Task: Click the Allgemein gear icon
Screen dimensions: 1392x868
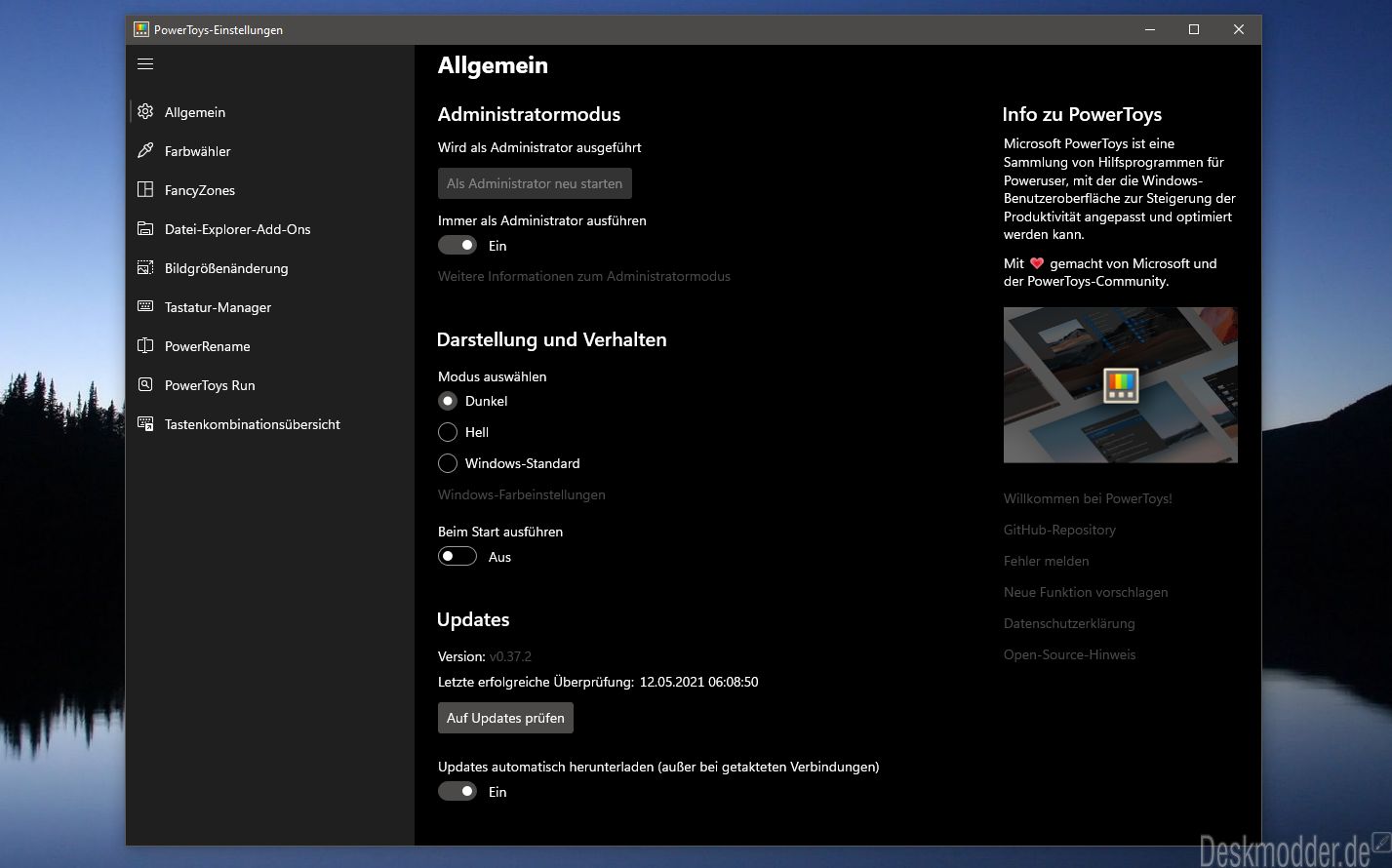Action: click(x=145, y=111)
